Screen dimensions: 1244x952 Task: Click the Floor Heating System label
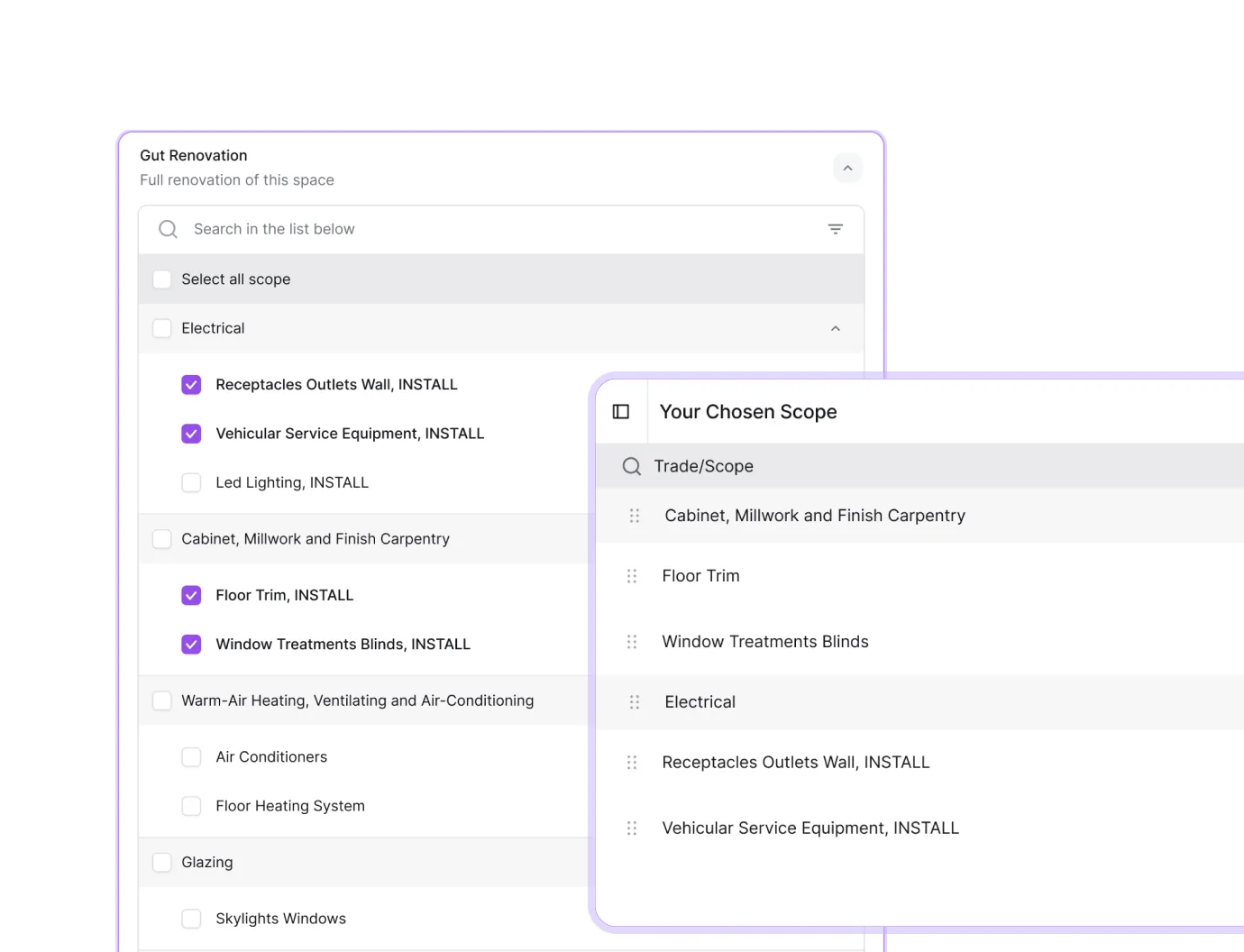pyautogui.click(x=290, y=806)
